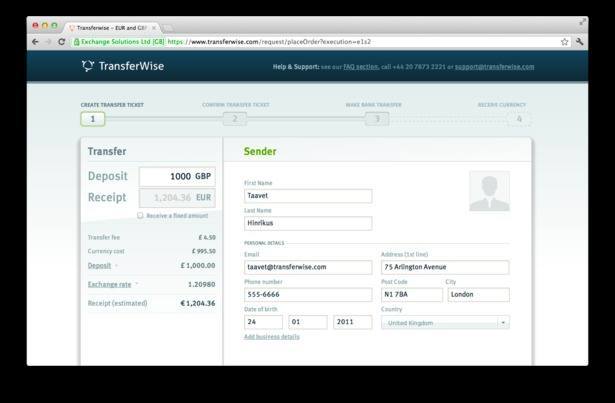The height and width of the screenshot is (403, 615).
Task: Click the Email input field
Action: pos(308,267)
